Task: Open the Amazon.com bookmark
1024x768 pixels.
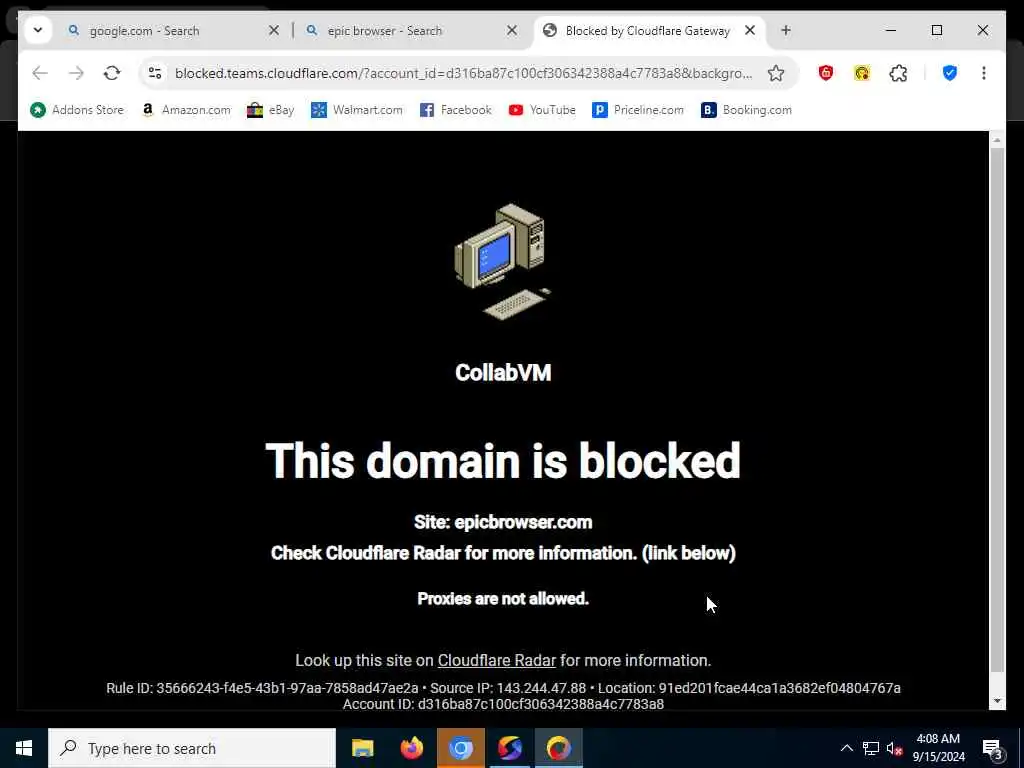Action: (x=186, y=110)
